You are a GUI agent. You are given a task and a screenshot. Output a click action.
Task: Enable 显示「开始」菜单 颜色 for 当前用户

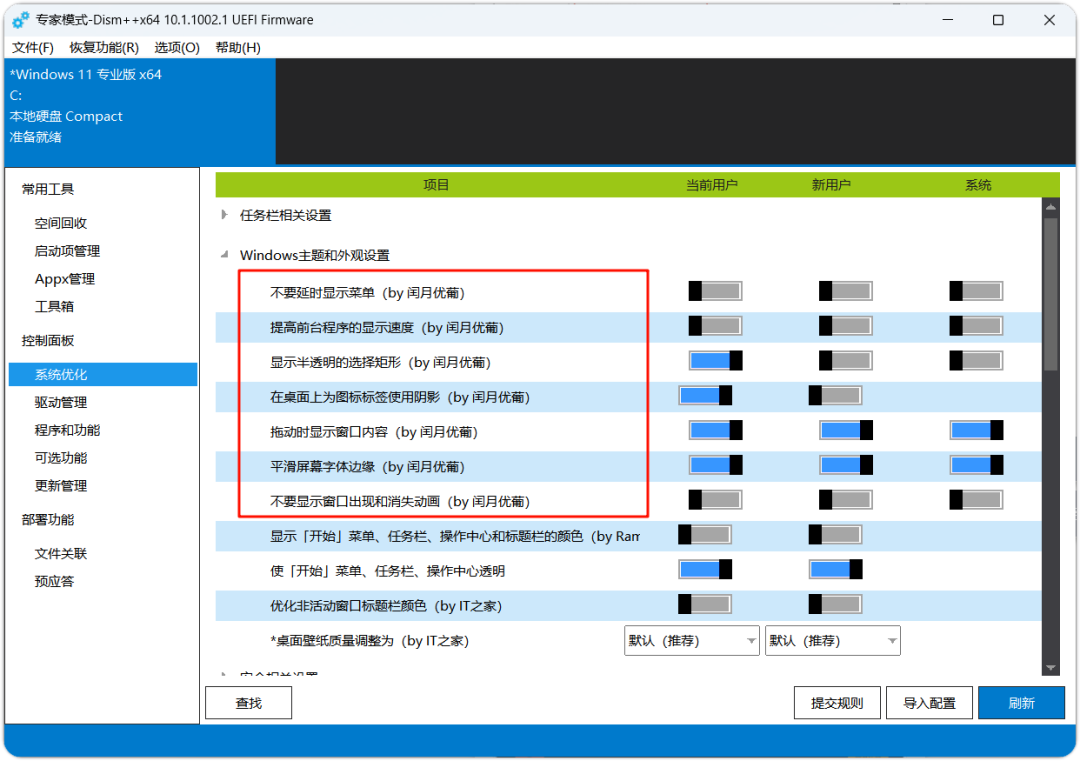pyautogui.click(x=705, y=534)
